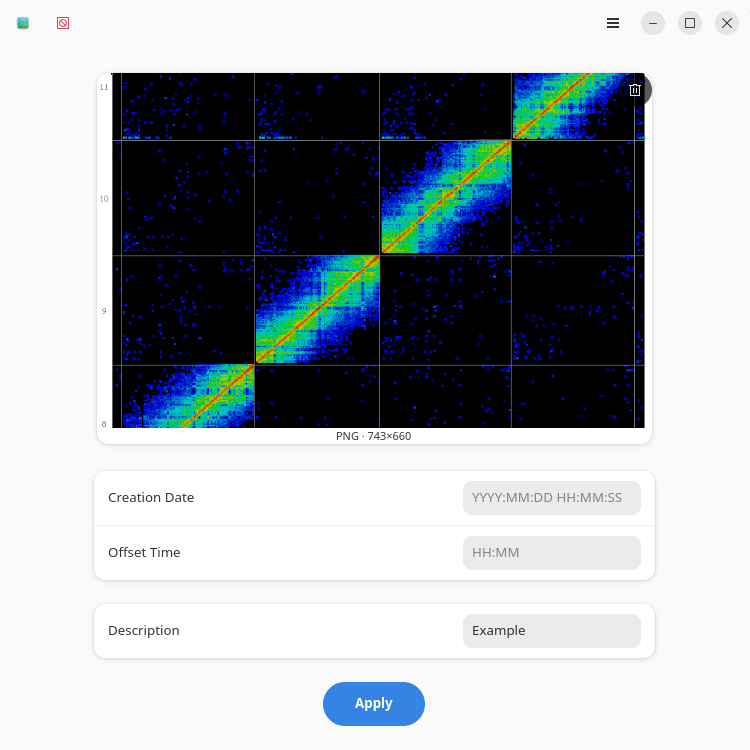Maximize the application window

[x=690, y=23]
